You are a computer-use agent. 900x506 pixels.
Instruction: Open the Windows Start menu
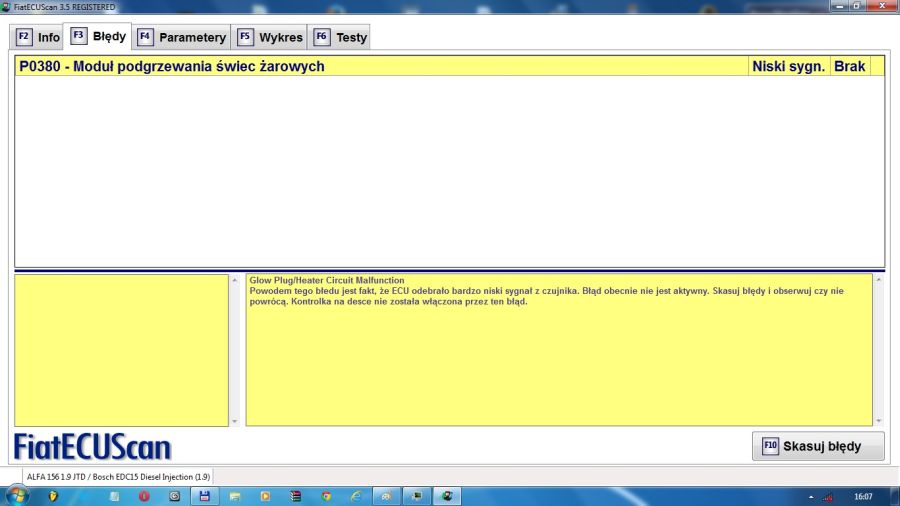(16, 496)
